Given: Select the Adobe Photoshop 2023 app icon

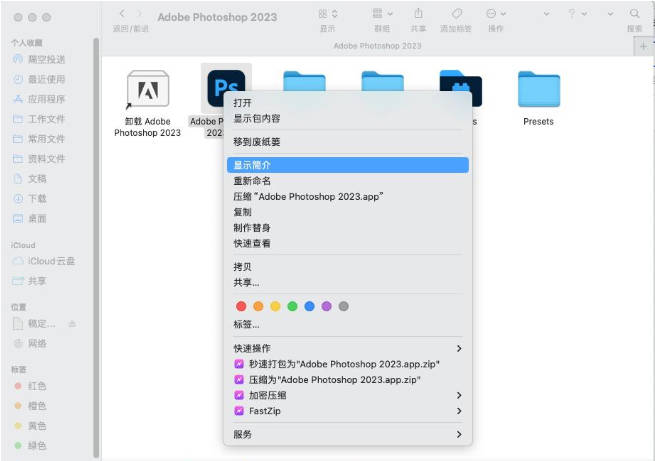Looking at the screenshot, I should click(x=226, y=88).
